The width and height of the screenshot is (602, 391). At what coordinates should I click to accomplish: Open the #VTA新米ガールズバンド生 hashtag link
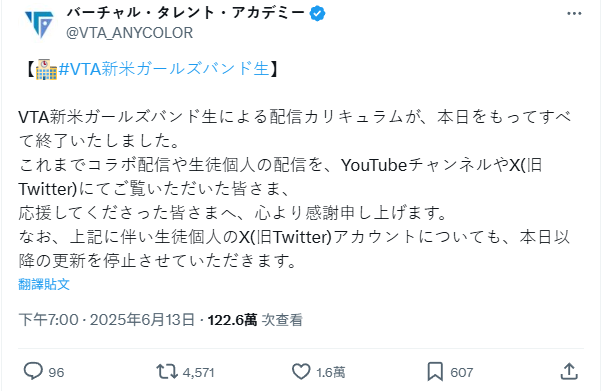164,69
